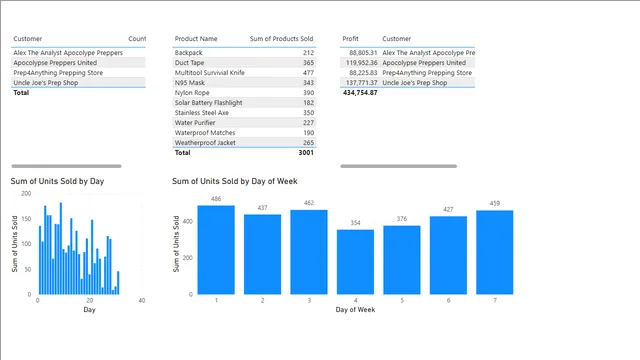
Task: Select the Day of Week 5 bar (376)
Action: (x=402, y=260)
